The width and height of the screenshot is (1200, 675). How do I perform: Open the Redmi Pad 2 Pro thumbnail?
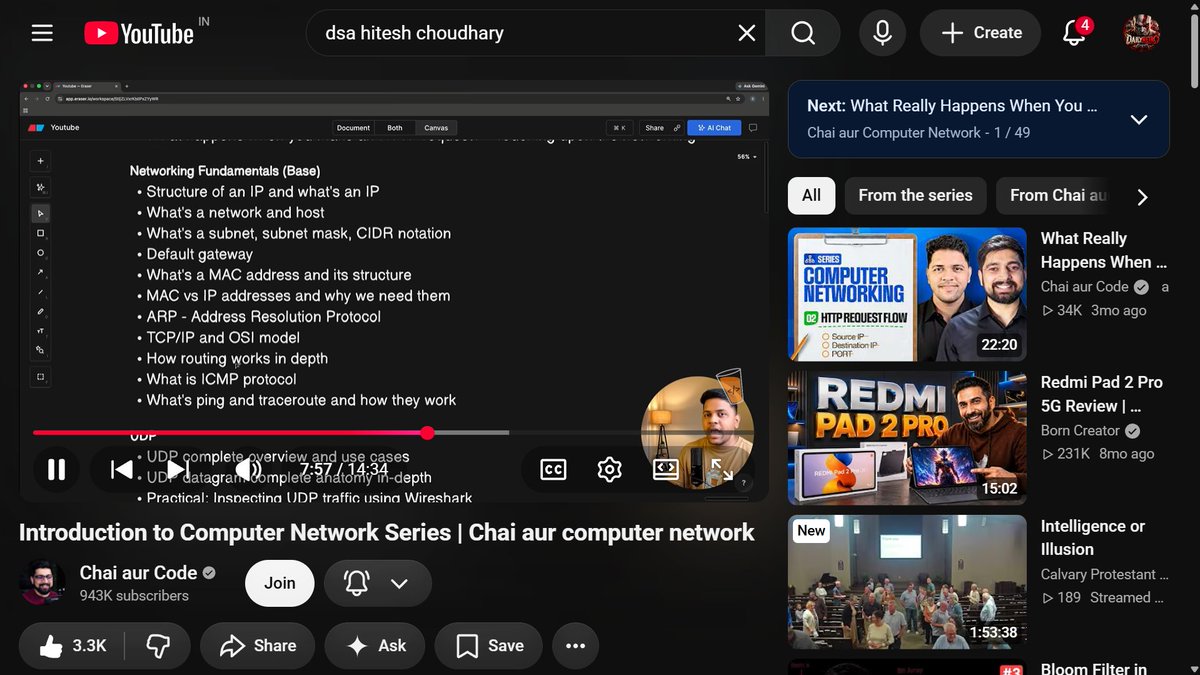(x=907, y=438)
